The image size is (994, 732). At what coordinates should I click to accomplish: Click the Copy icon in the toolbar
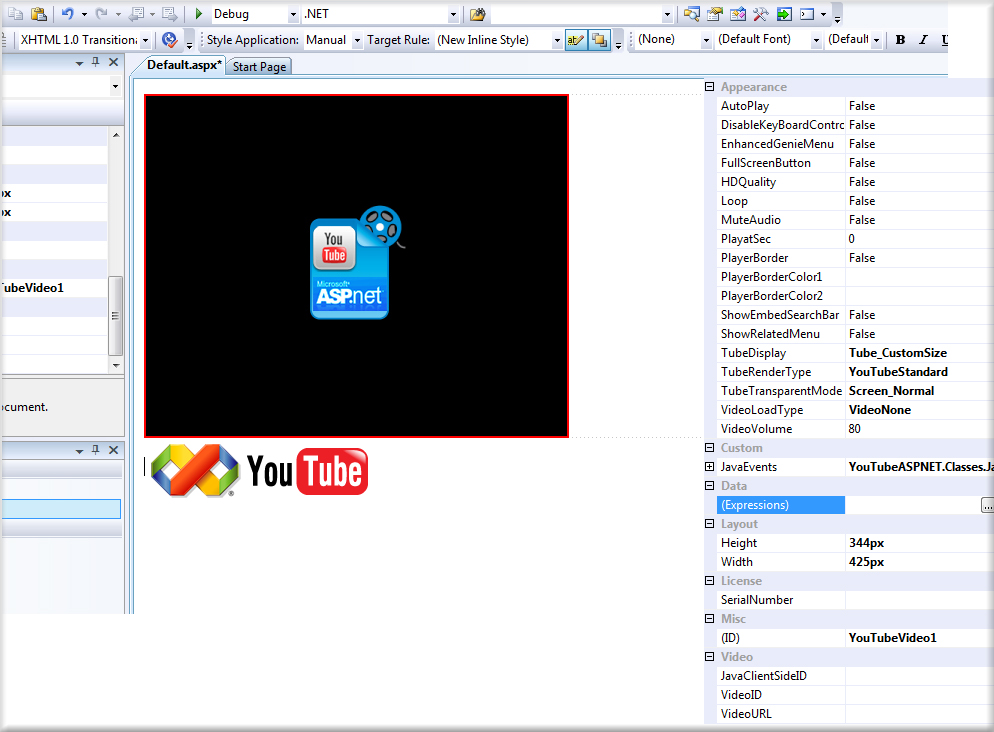[15, 13]
